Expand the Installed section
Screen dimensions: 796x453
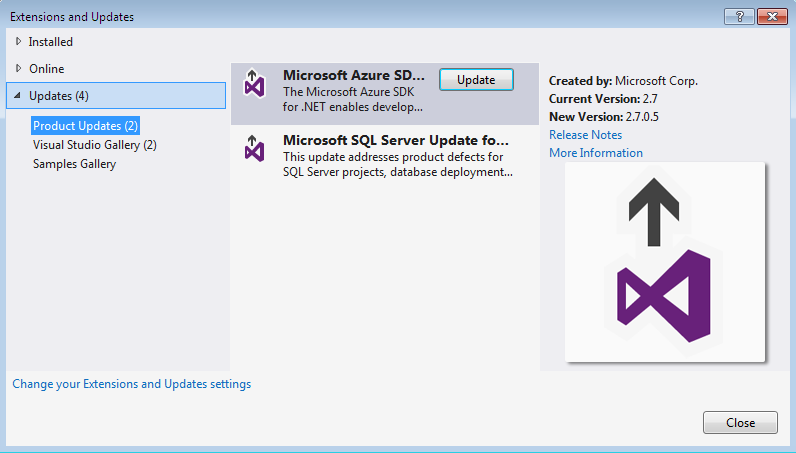click(19, 42)
